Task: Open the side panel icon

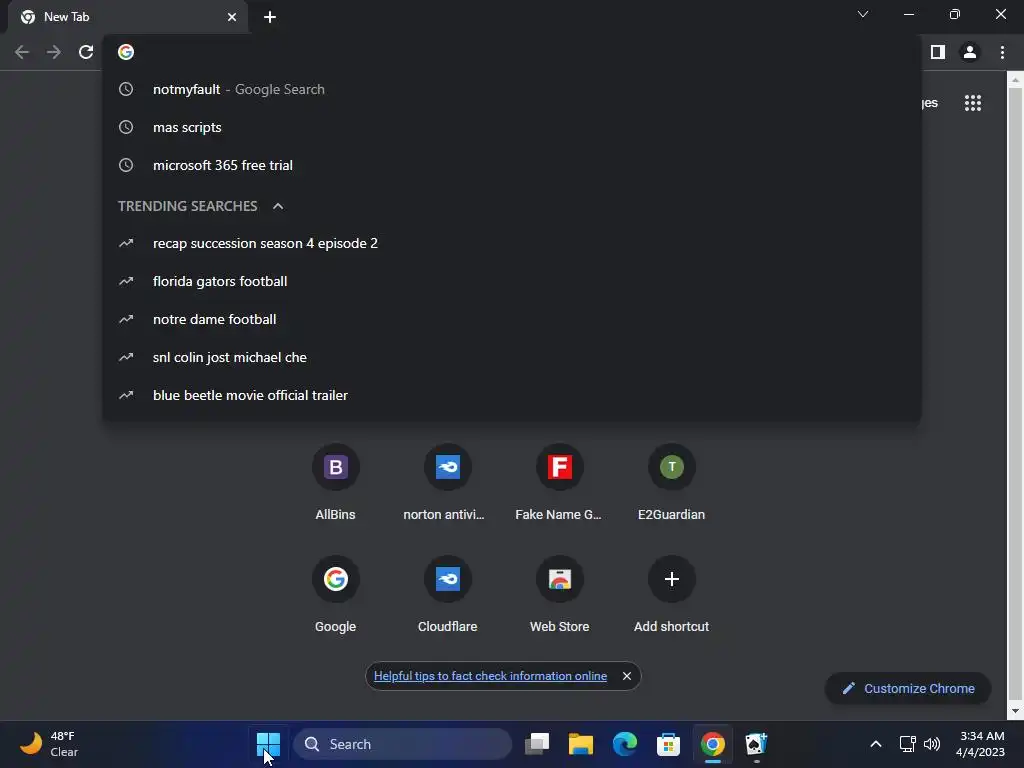Action: click(938, 52)
